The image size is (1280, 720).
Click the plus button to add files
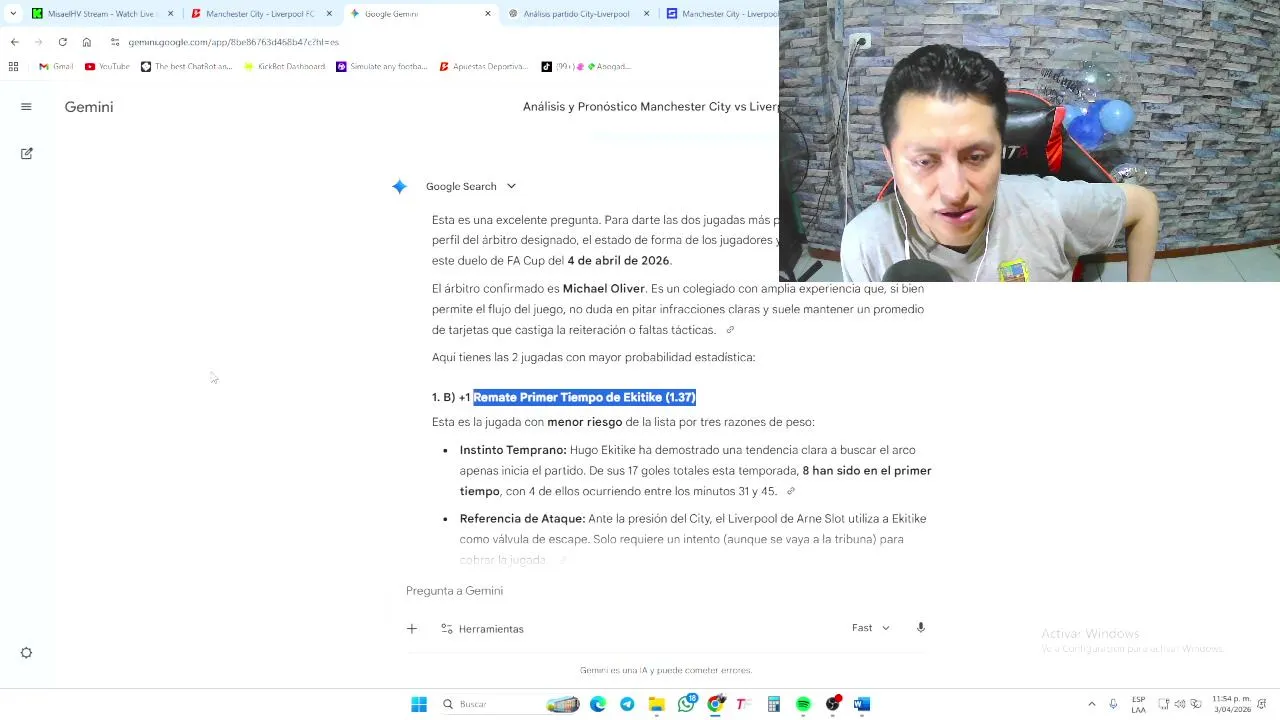[x=412, y=628]
